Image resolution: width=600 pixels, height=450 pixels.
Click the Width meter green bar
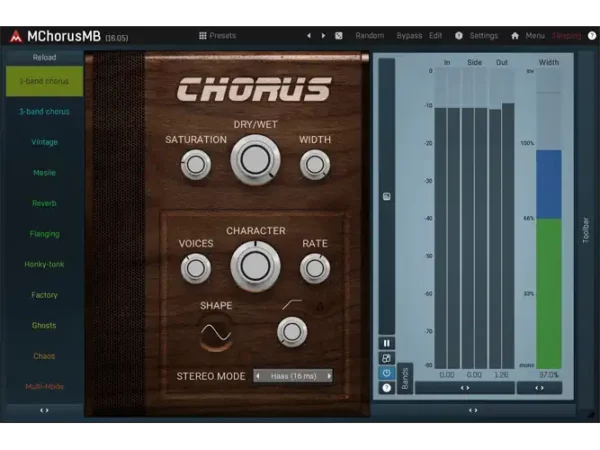point(549,294)
